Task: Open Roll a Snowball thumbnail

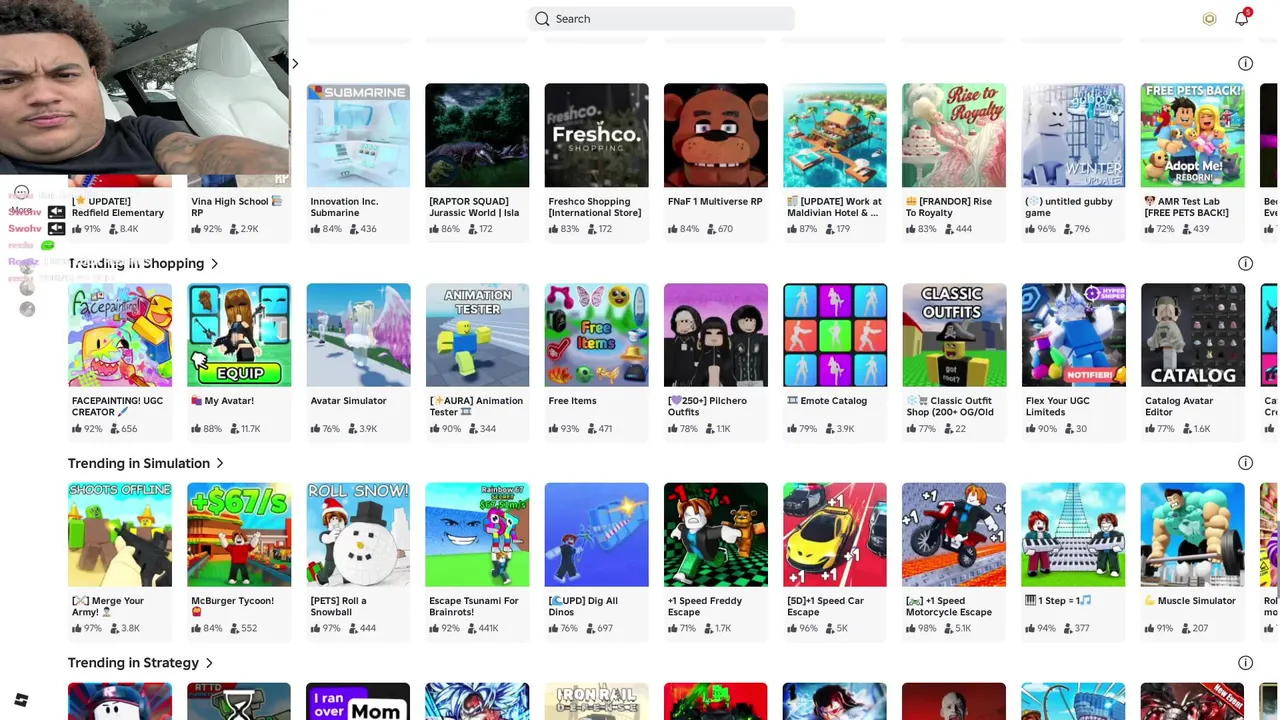Action: [x=358, y=535]
